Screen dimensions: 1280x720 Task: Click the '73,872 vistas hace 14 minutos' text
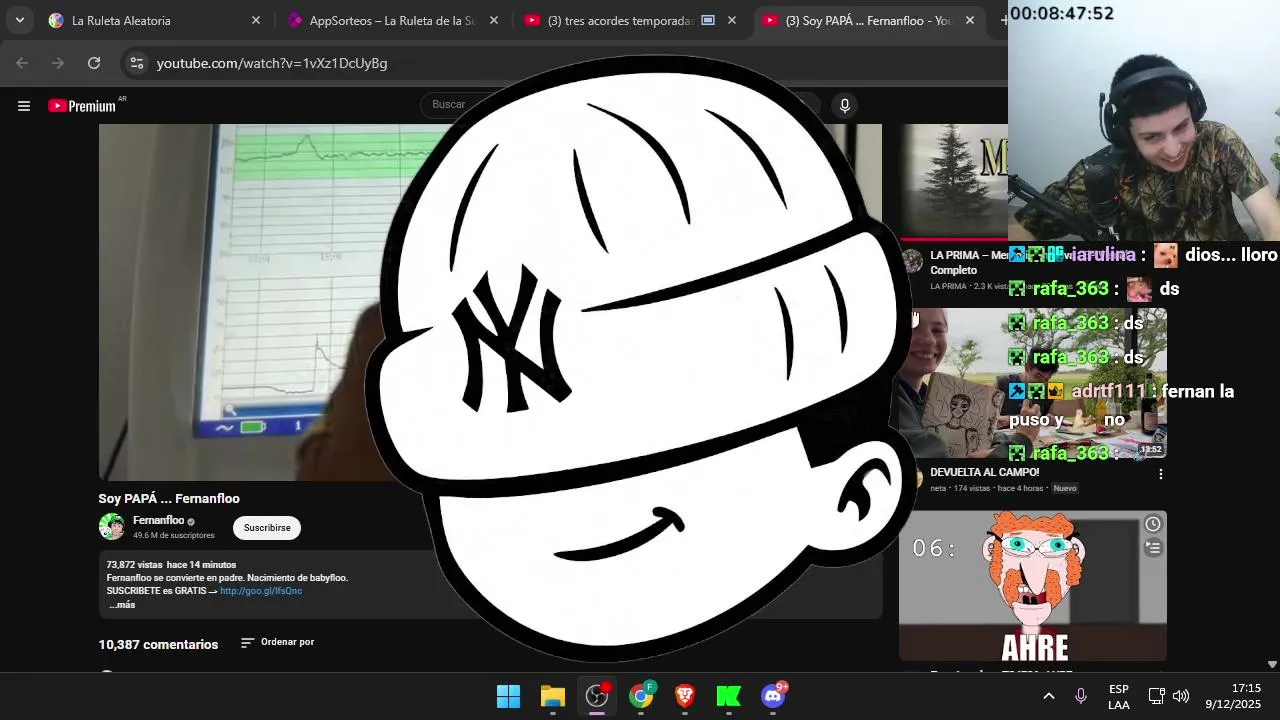(171, 565)
